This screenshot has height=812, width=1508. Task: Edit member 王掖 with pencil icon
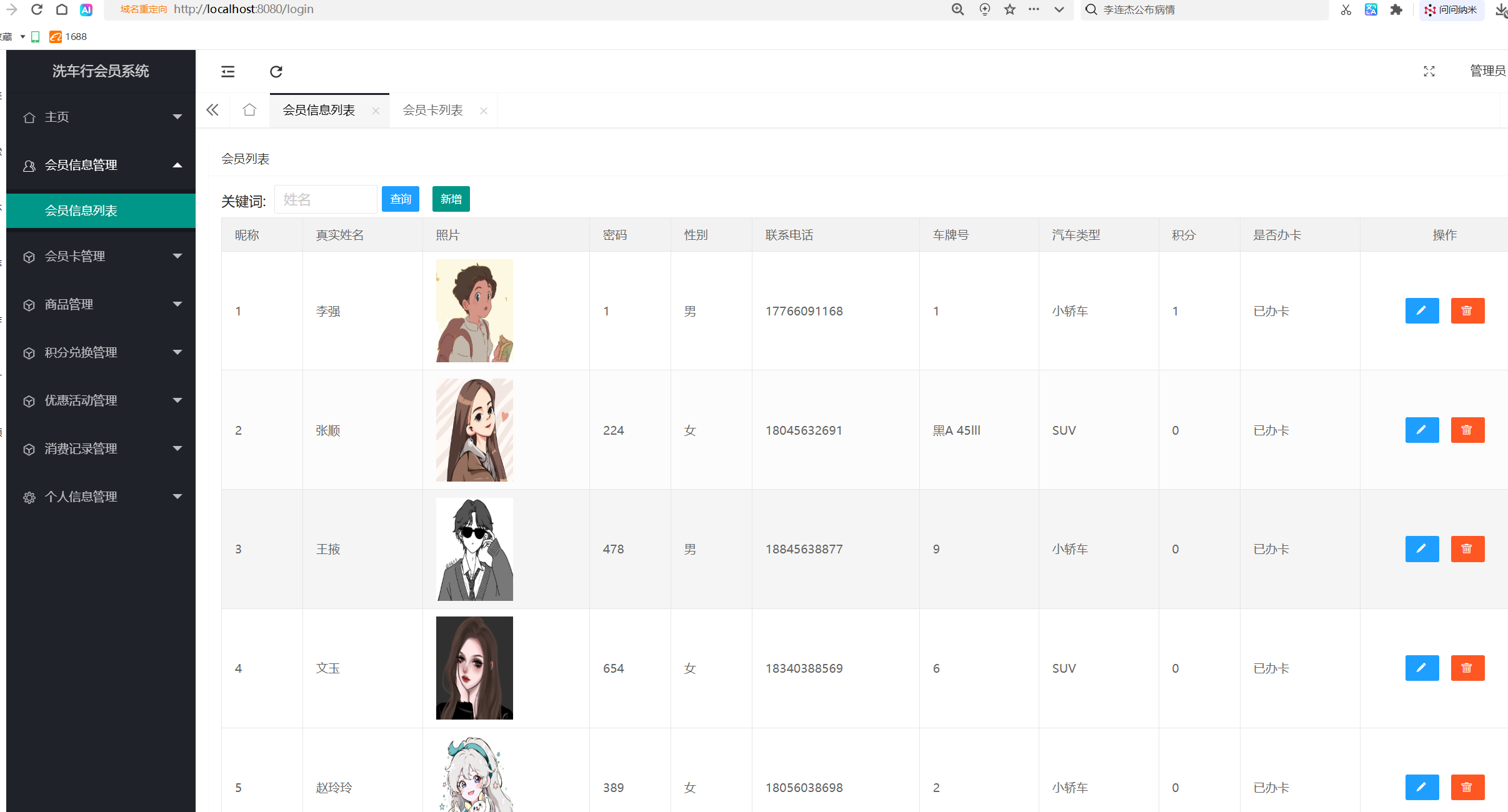pos(1422,548)
